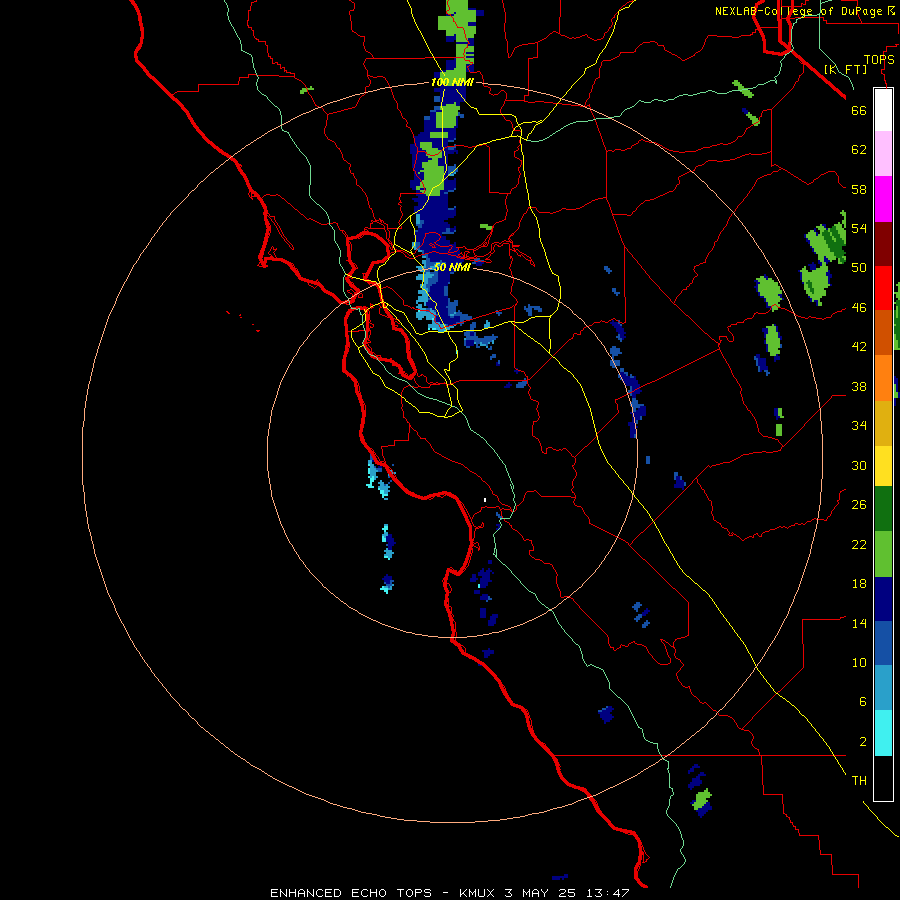Viewport: 900px width, 900px height.
Task: Click the cyan 10 kft legend swatch
Action: click(x=883, y=733)
